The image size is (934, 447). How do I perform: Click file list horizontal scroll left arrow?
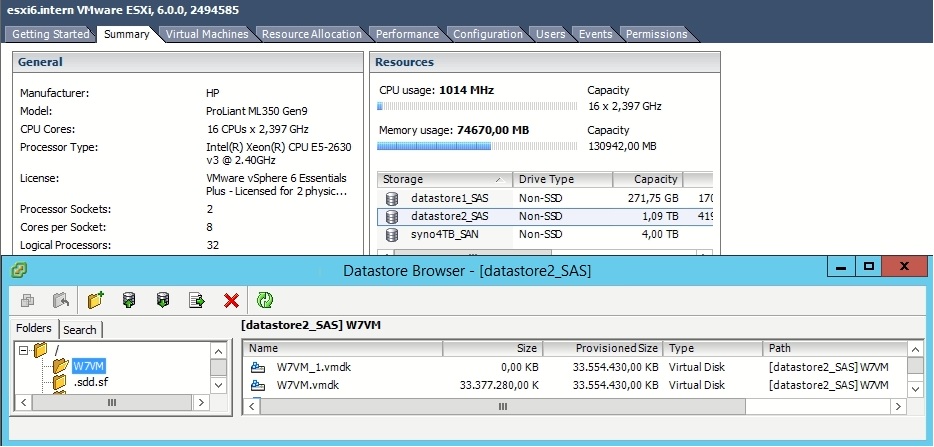pos(252,406)
